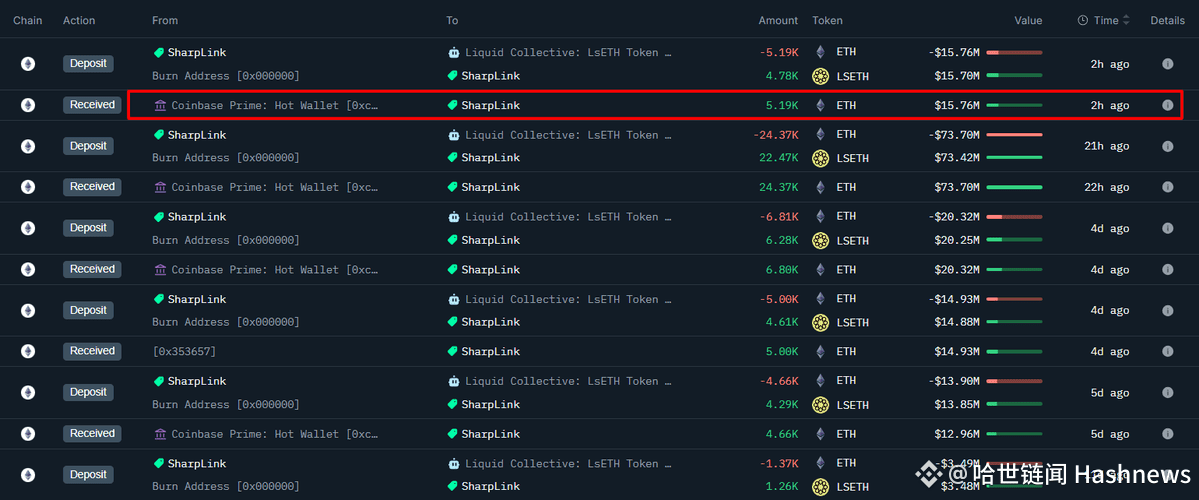The width and height of the screenshot is (1199, 500).
Task: Open details icon for 24.37K ETH received row
Action: tap(1167, 187)
